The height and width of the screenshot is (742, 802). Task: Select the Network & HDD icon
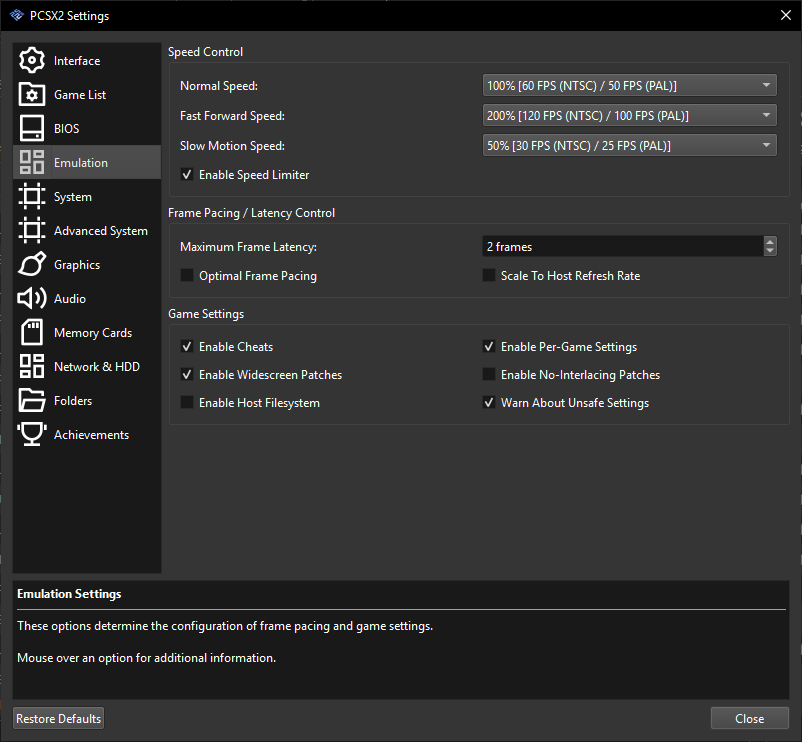(x=30, y=366)
